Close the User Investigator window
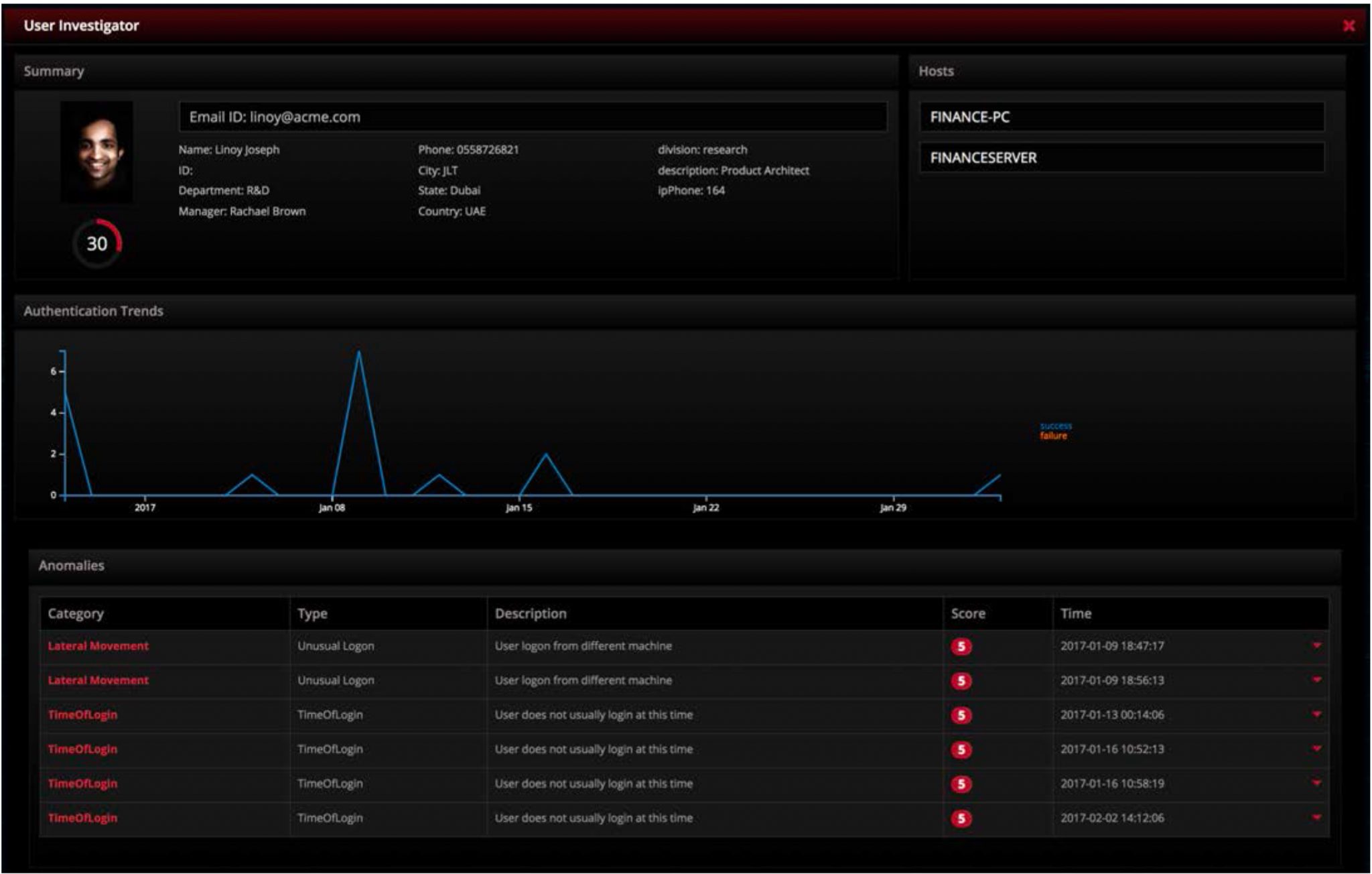This screenshot has height=874, width=1372. point(1349,26)
